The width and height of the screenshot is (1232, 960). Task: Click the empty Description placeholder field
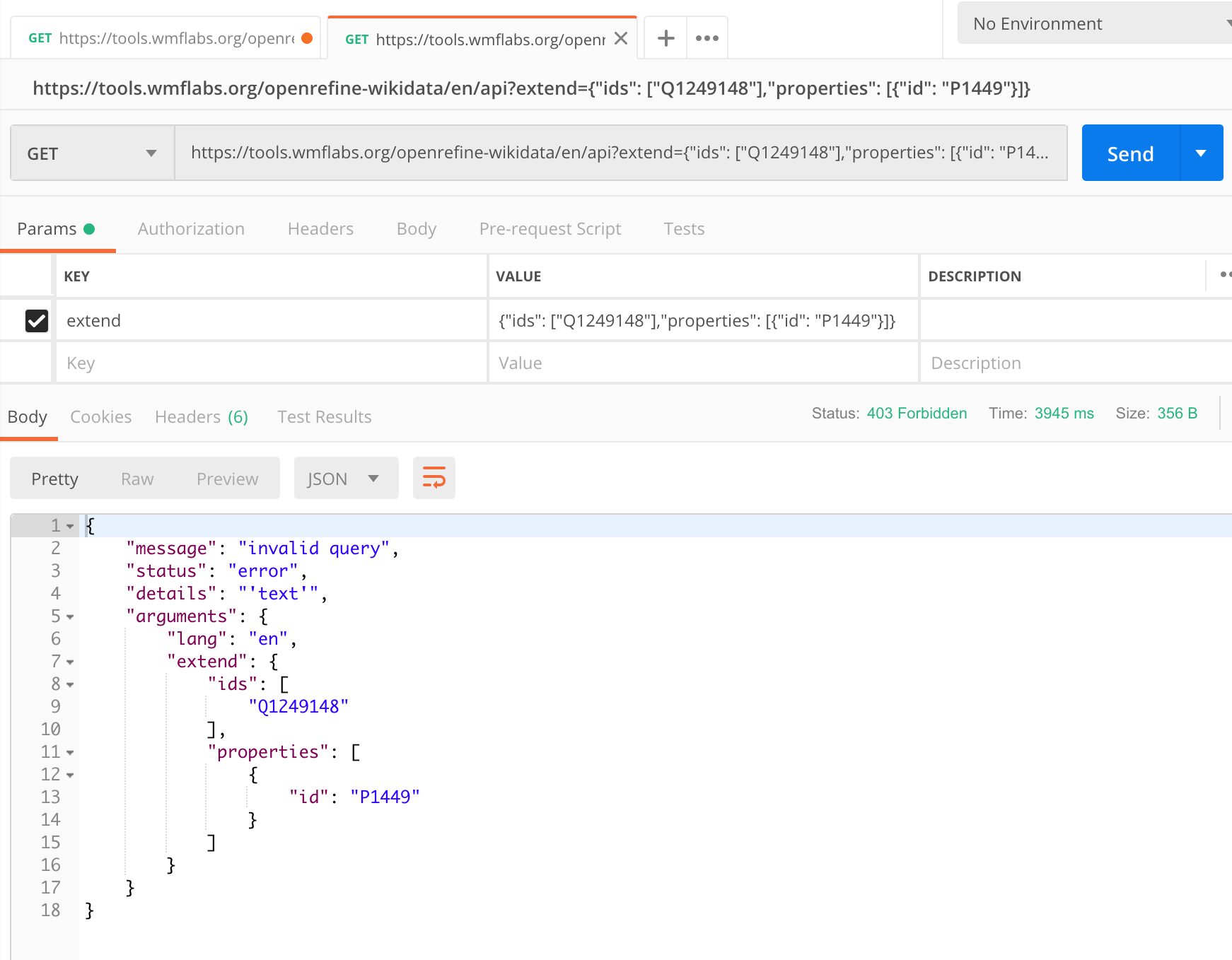click(x=1076, y=363)
